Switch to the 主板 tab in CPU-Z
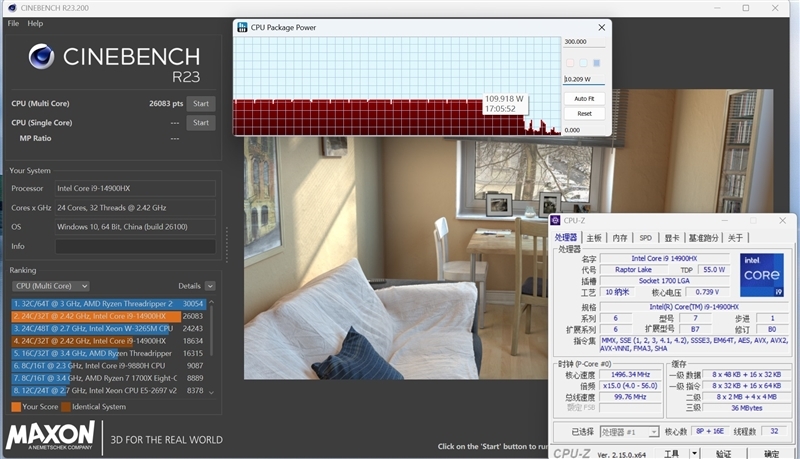 point(594,238)
